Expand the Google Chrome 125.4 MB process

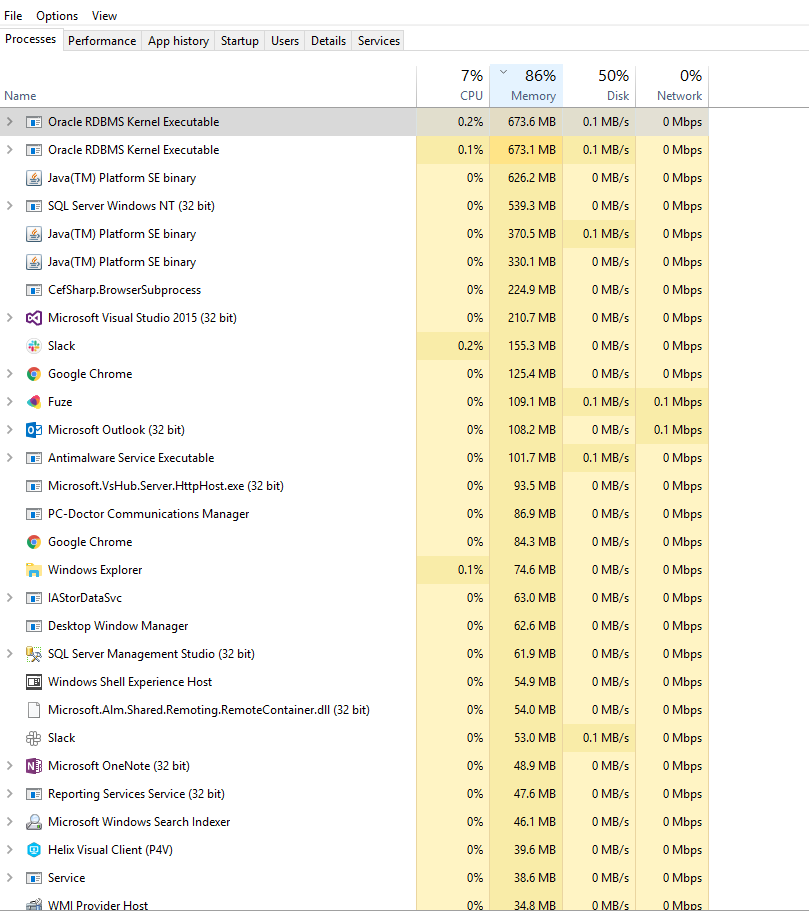9,373
